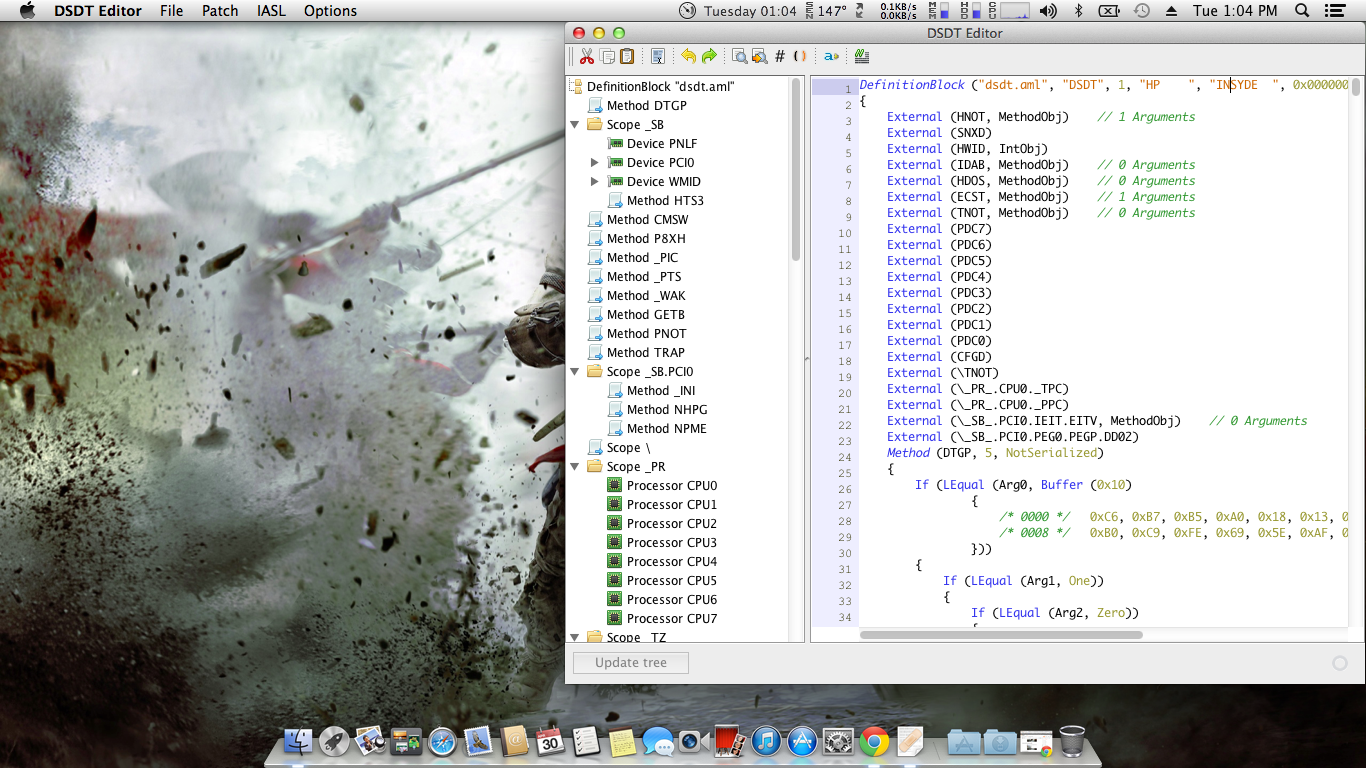Select Scope \ in the tree
The image size is (1366, 768).
[628, 447]
